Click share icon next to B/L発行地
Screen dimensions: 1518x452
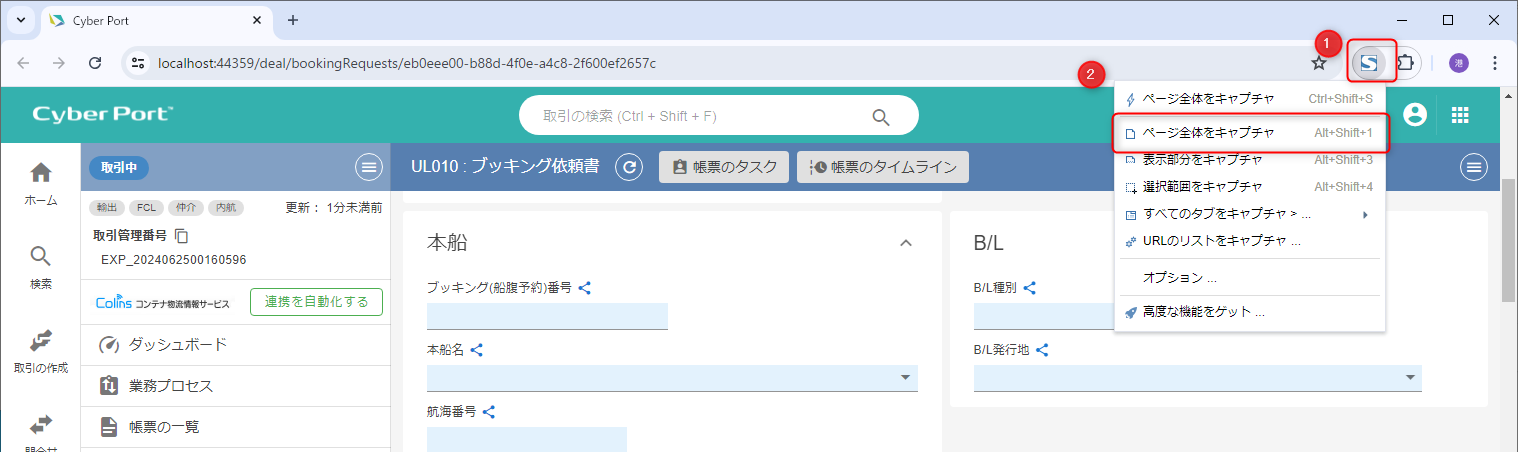1042,351
